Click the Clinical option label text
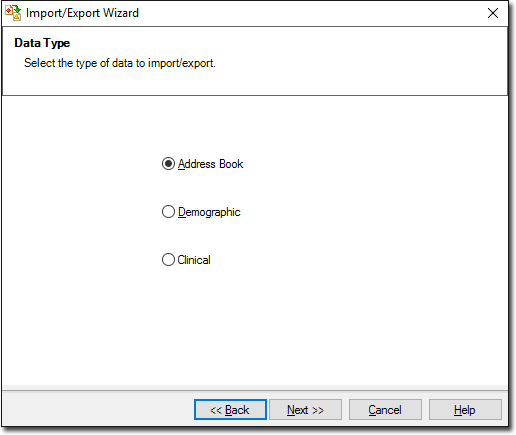Image resolution: width=516 pixels, height=435 pixels. click(194, 260)
